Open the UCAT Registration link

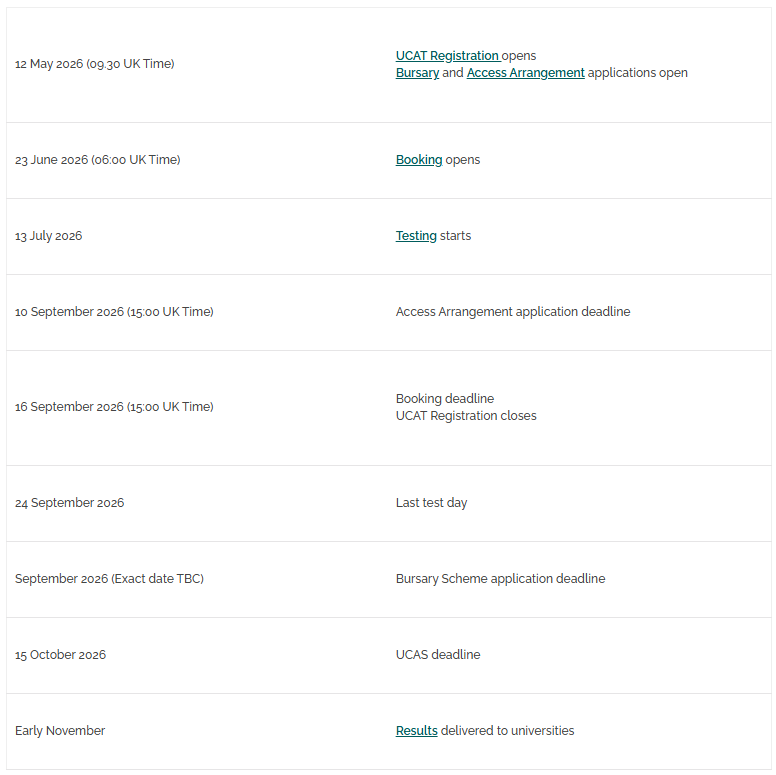(447, 56)
